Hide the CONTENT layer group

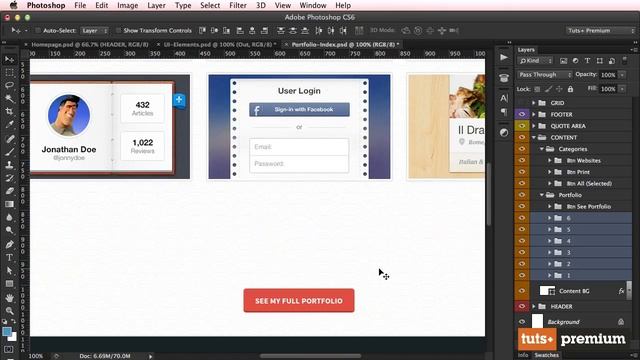coord(522,138)
